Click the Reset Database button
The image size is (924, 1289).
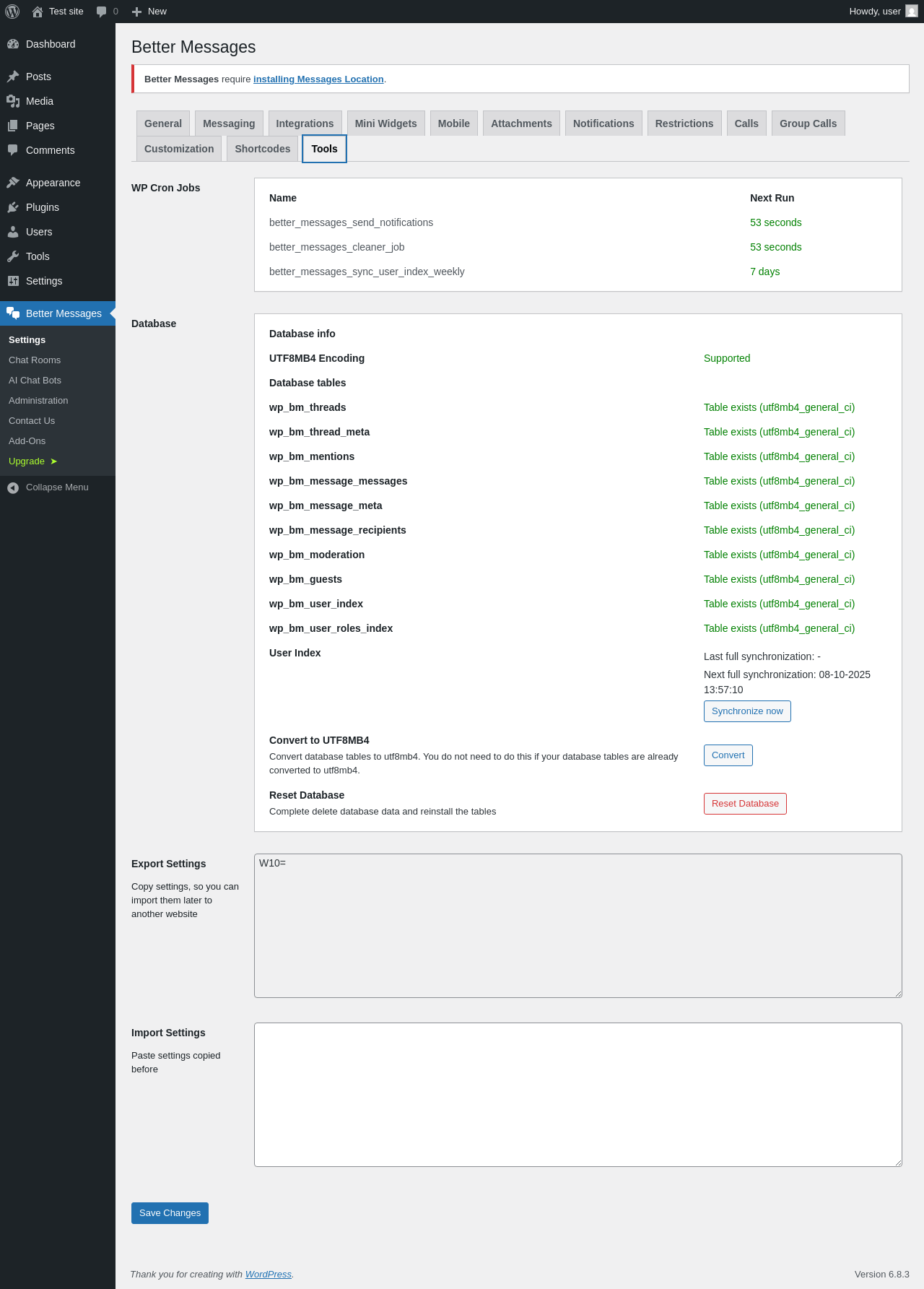coord(745,804)
